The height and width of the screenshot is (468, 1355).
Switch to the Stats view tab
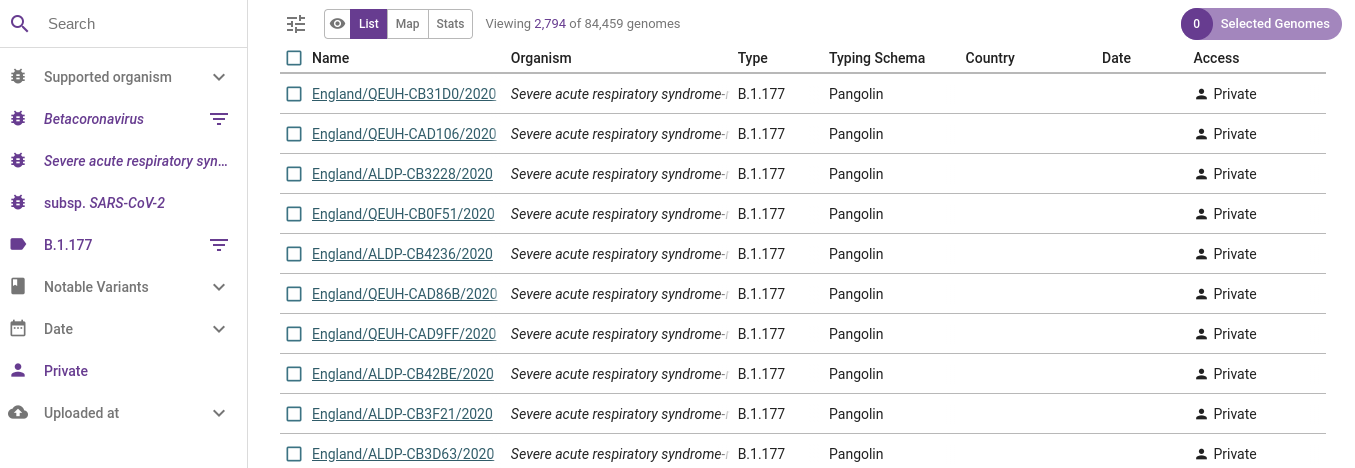pyautogui.click(x=450, y=24)
